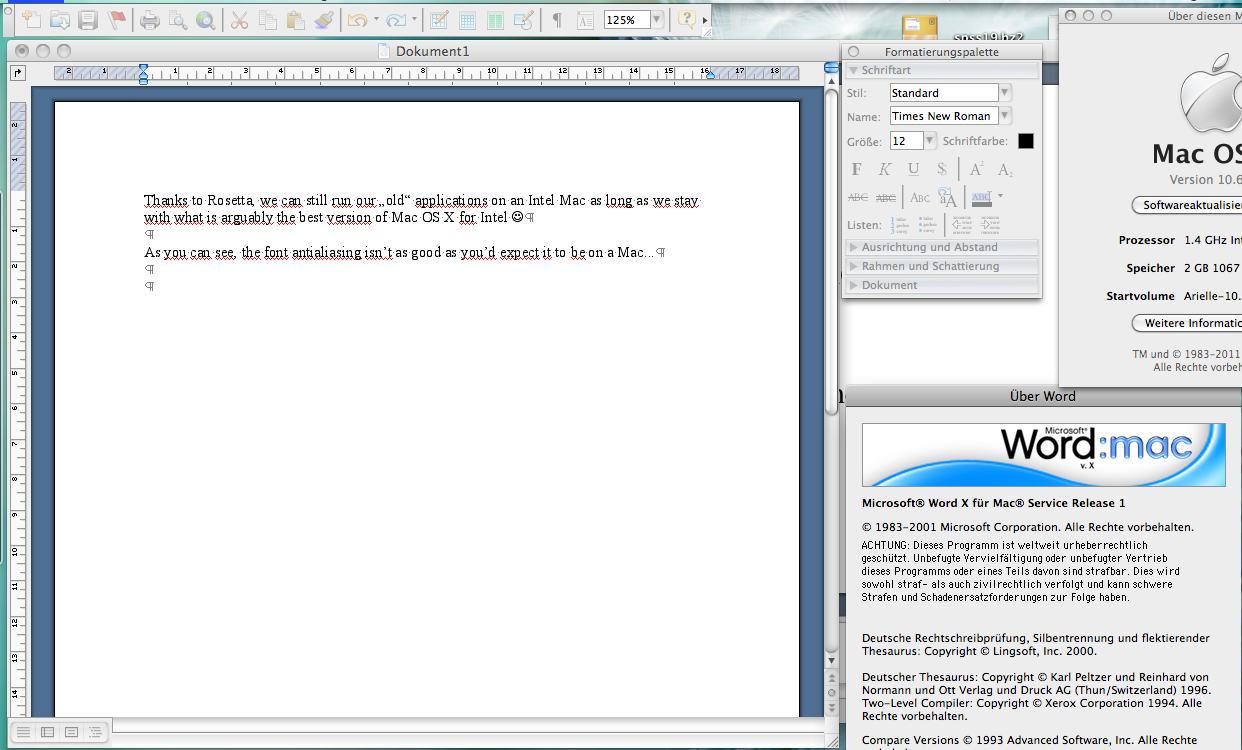Select the Format Painter brush icon

click(323, 19)
